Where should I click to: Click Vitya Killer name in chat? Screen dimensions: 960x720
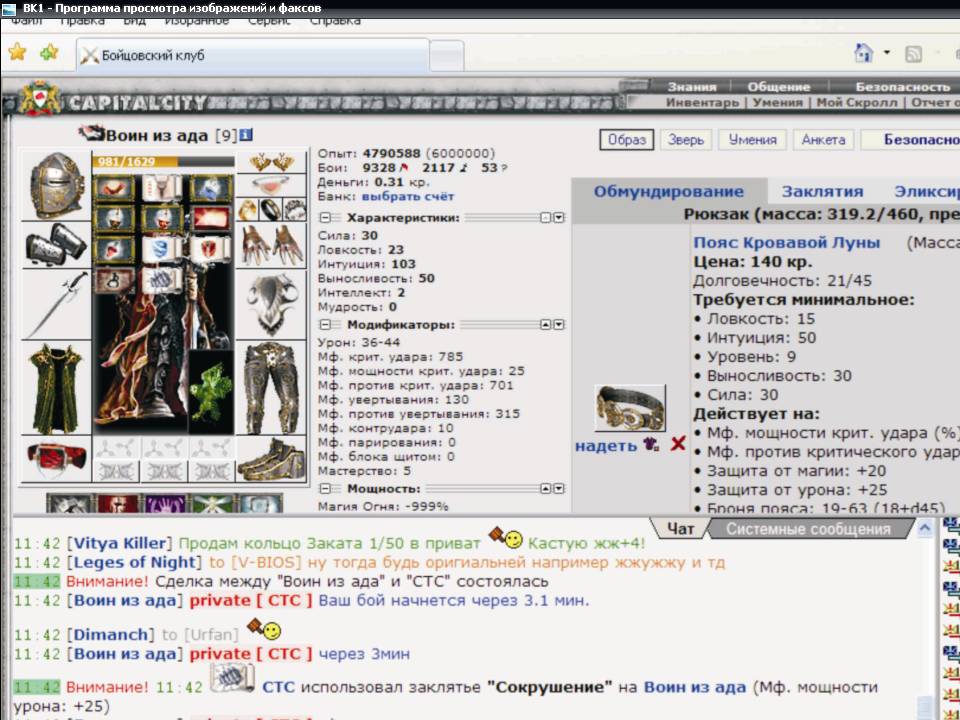coord(120,543)
